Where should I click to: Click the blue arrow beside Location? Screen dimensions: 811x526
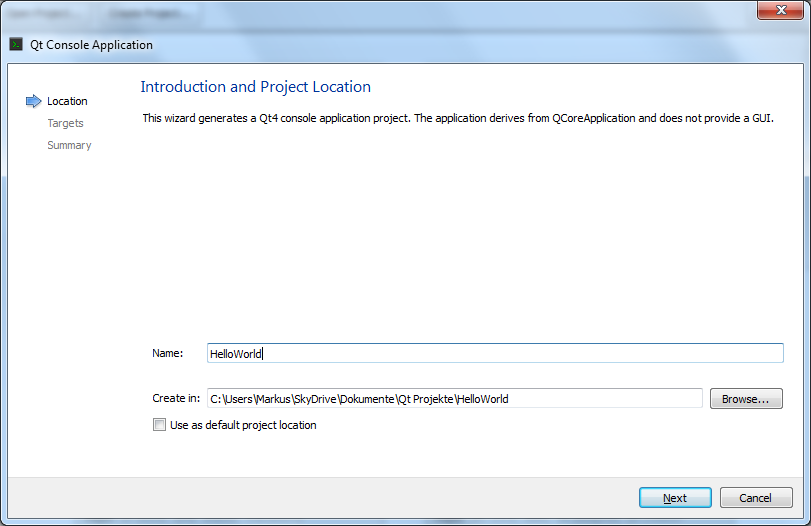(x=33, y=101)
